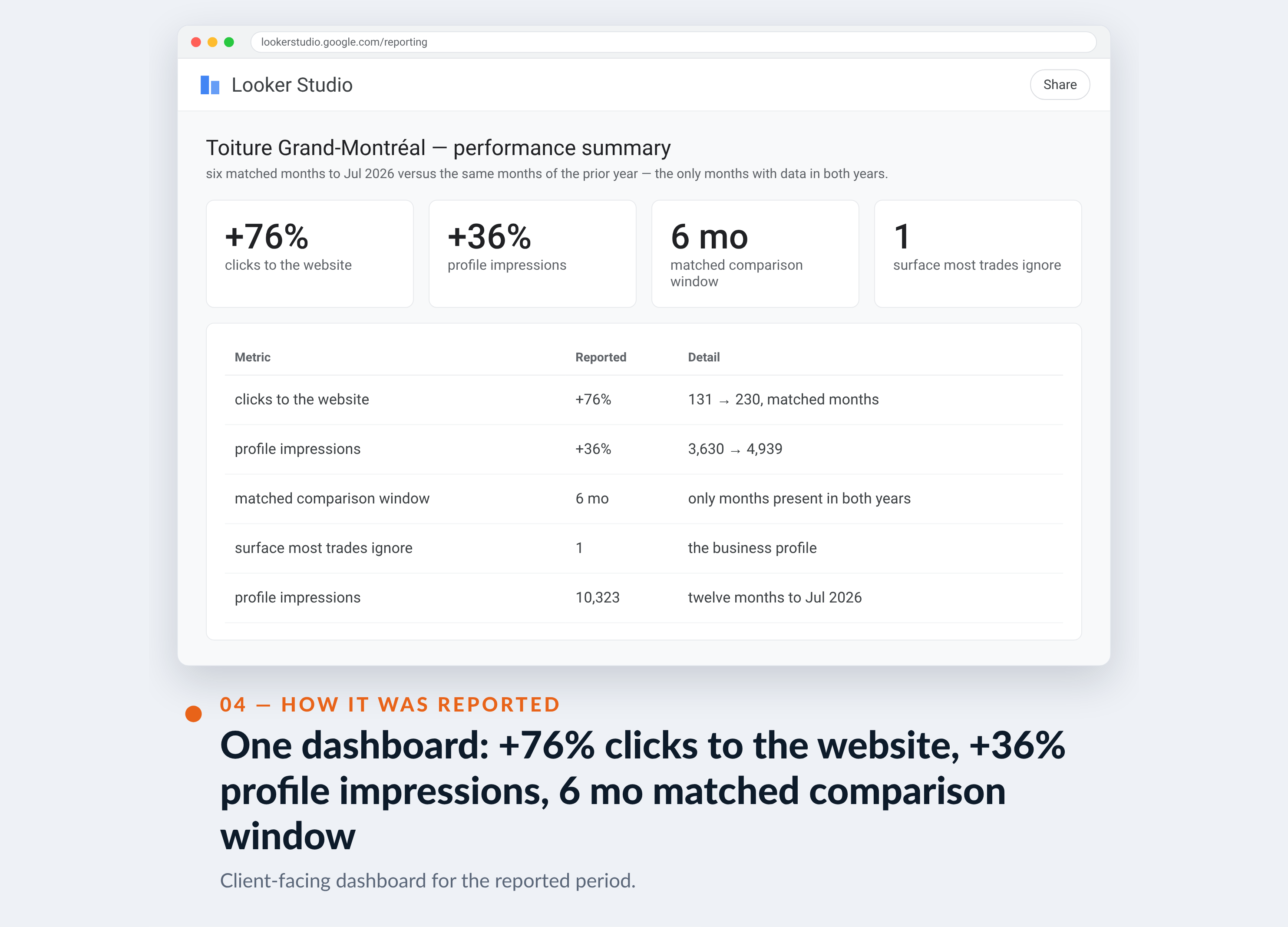The width and height of the screenshot is (1288, 927).
Task: Select the +36% profile impressions scorecard
Action: click(532, 253)
